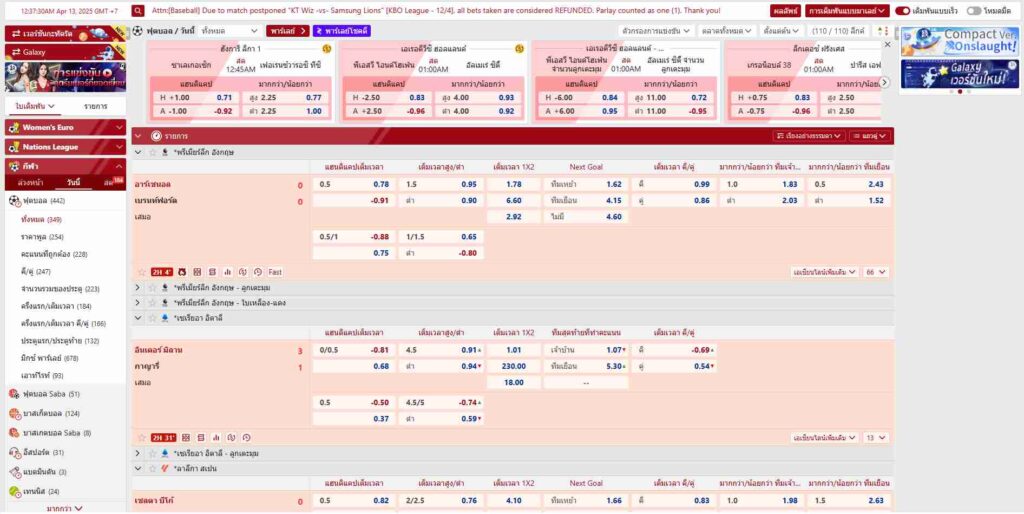Close the featured matches panel with the X

point(886,45)
